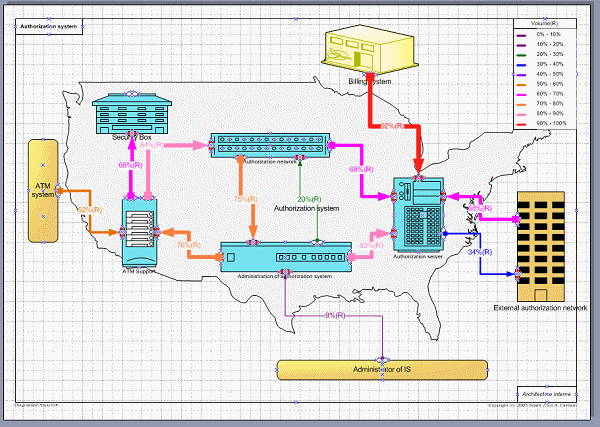Click the Volume(R) legend header

[x=545, y=24]
